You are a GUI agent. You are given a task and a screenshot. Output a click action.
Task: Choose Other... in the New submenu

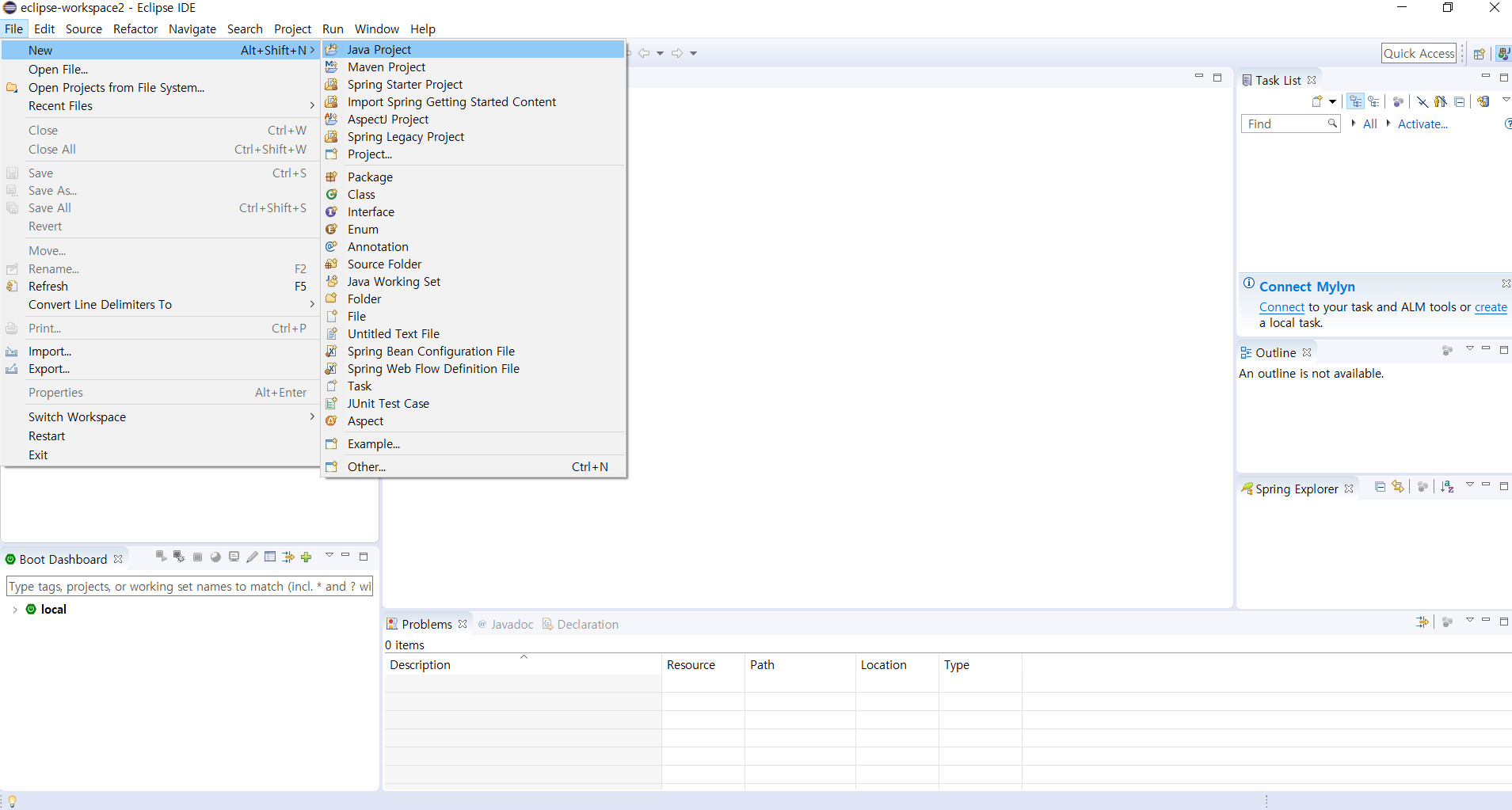[474, 467]
